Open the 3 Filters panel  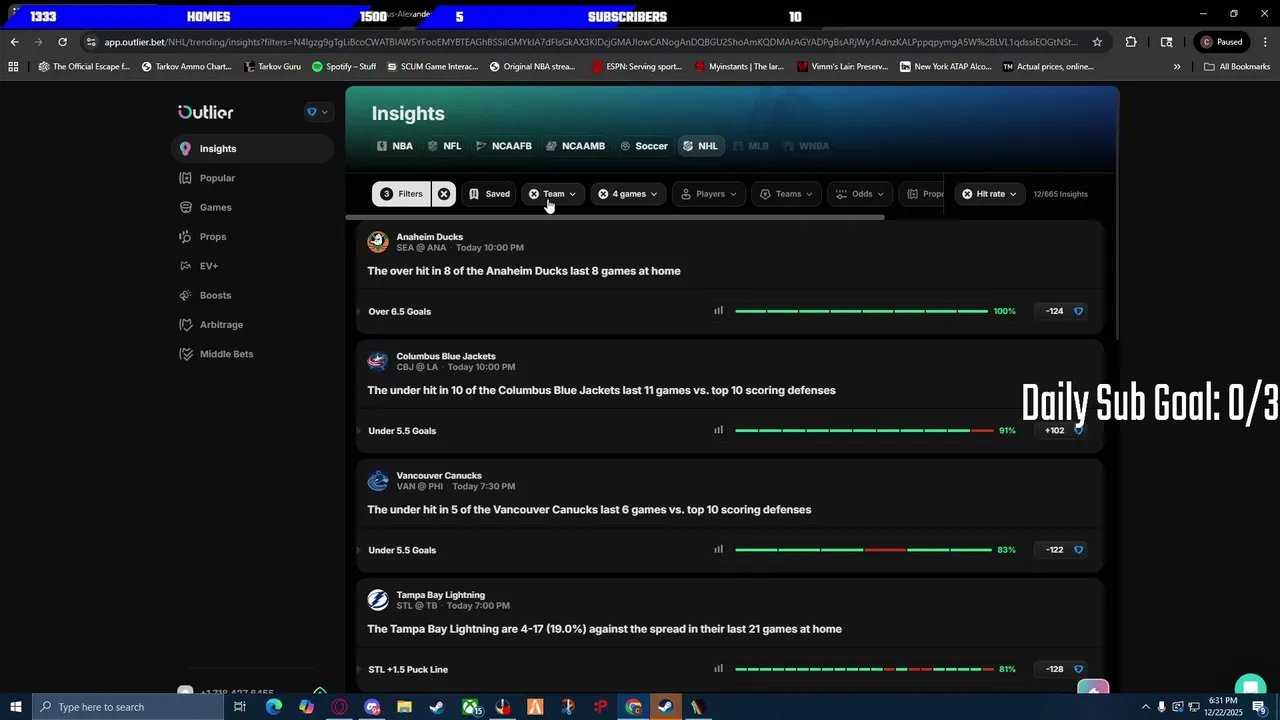click(x=402, y=194)
